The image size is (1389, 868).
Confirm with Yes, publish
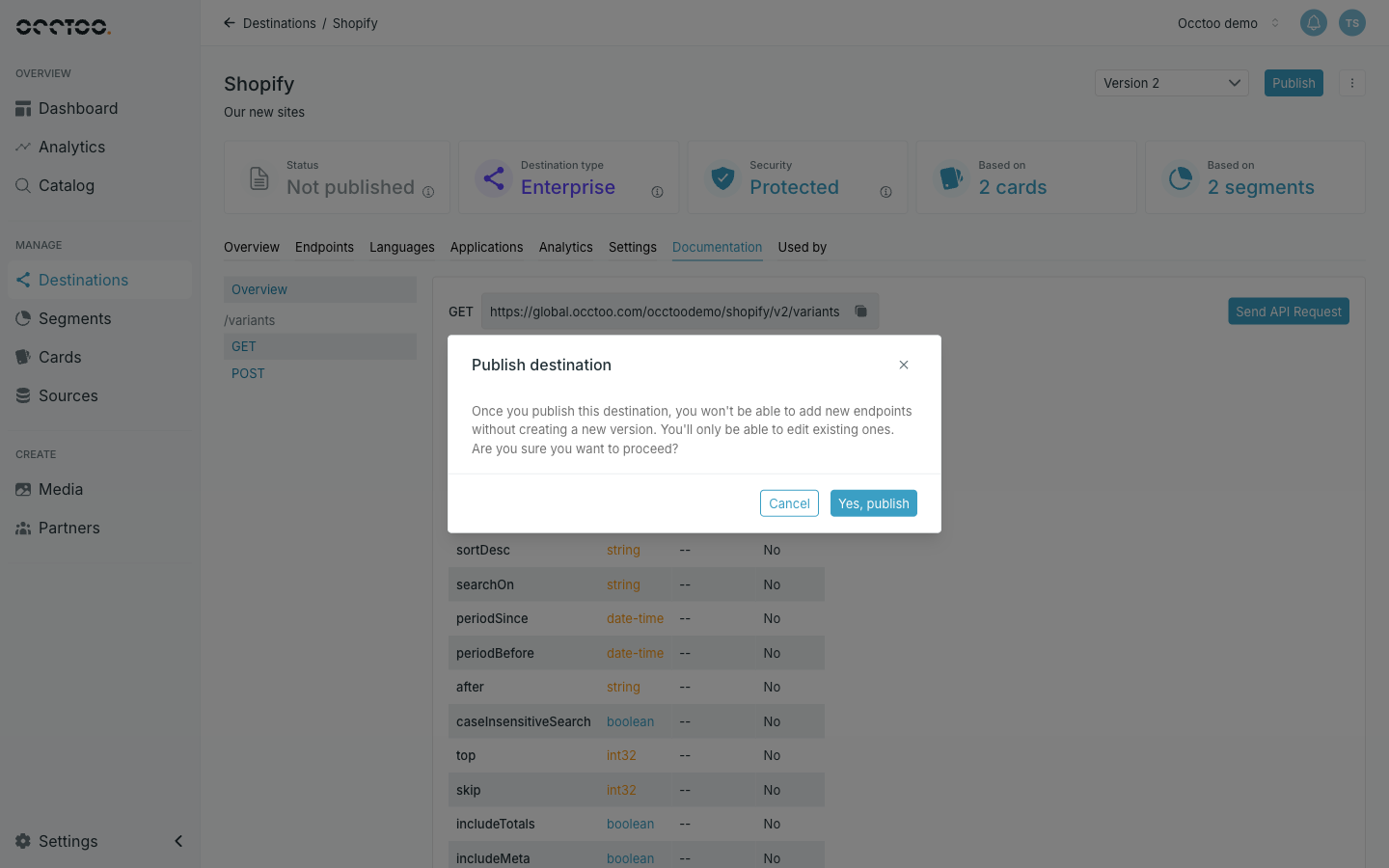pyautogui.click(x=874, y=503)
